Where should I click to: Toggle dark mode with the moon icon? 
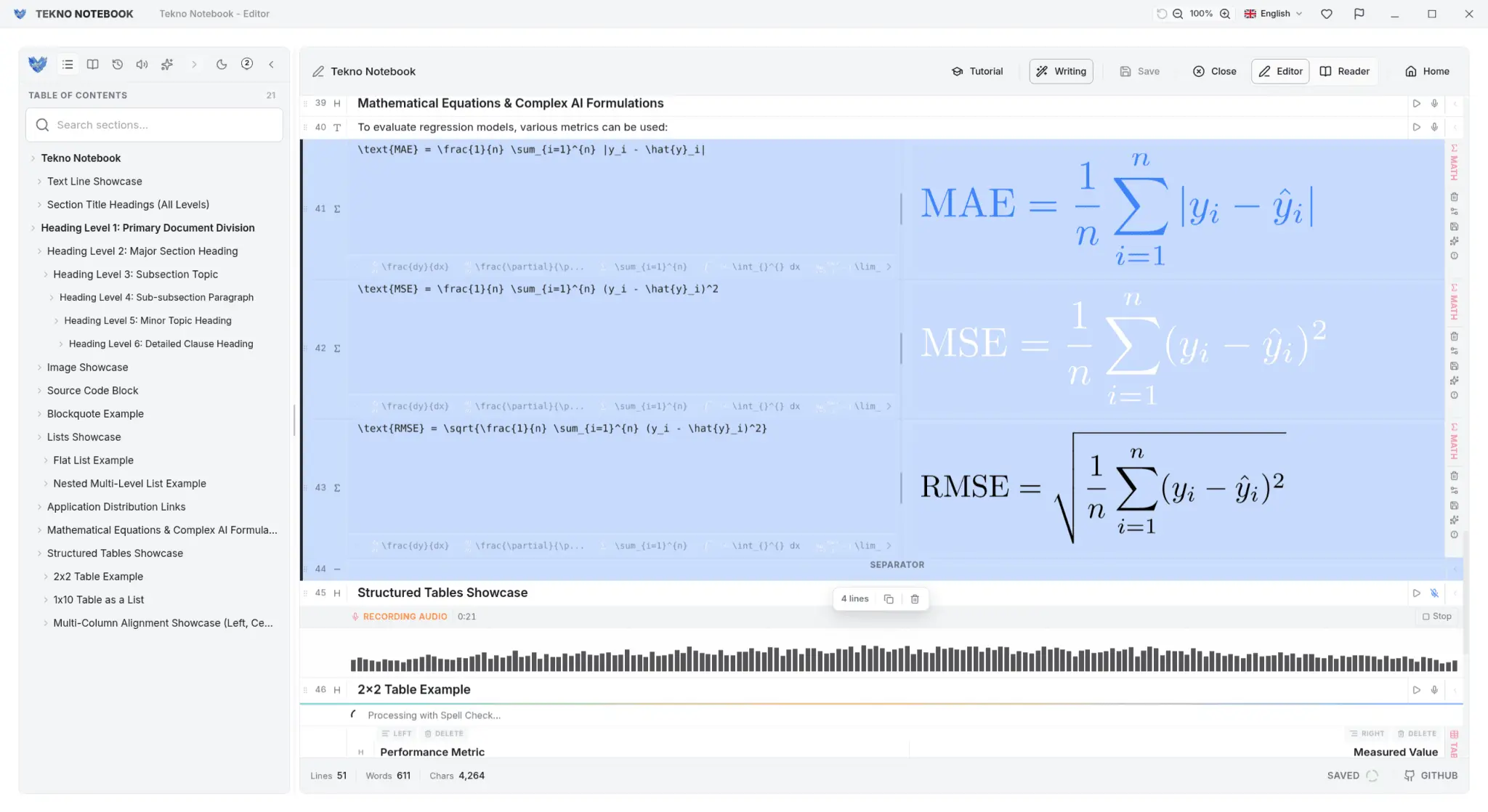(222, 65)
